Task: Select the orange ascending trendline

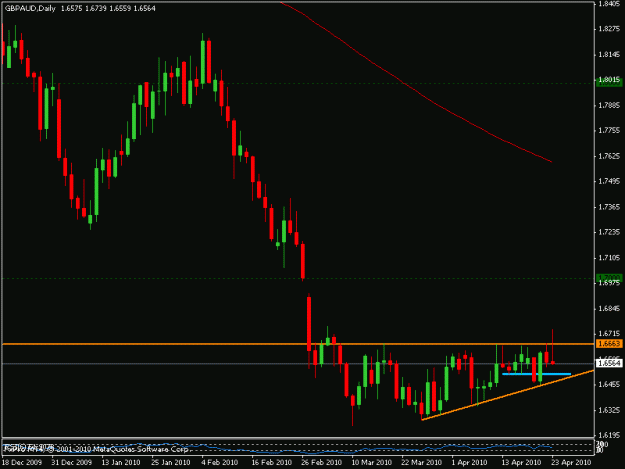Action: coord(508,395)
